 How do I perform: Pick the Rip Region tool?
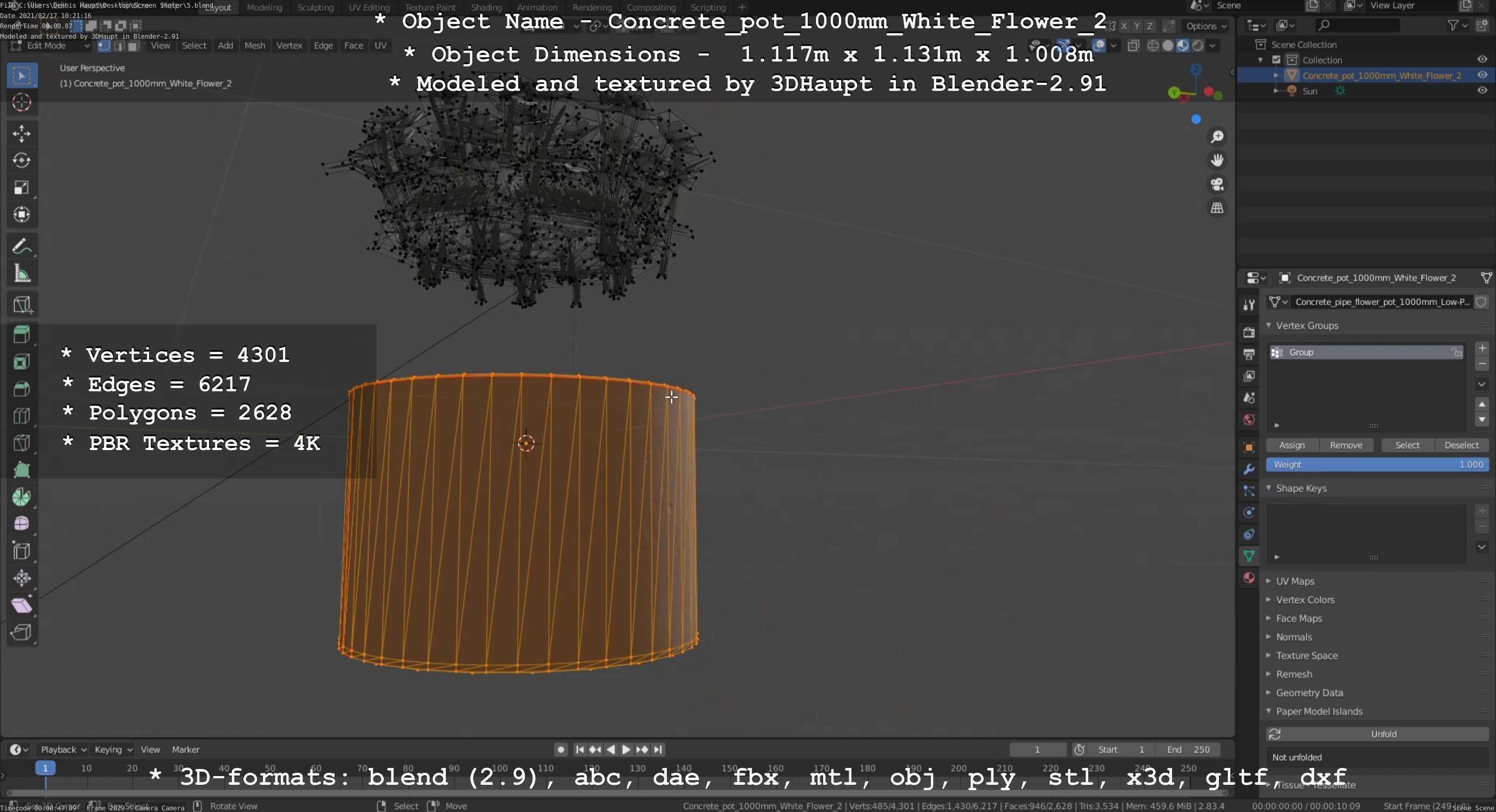pyautogui.click(x=22, y=632)
